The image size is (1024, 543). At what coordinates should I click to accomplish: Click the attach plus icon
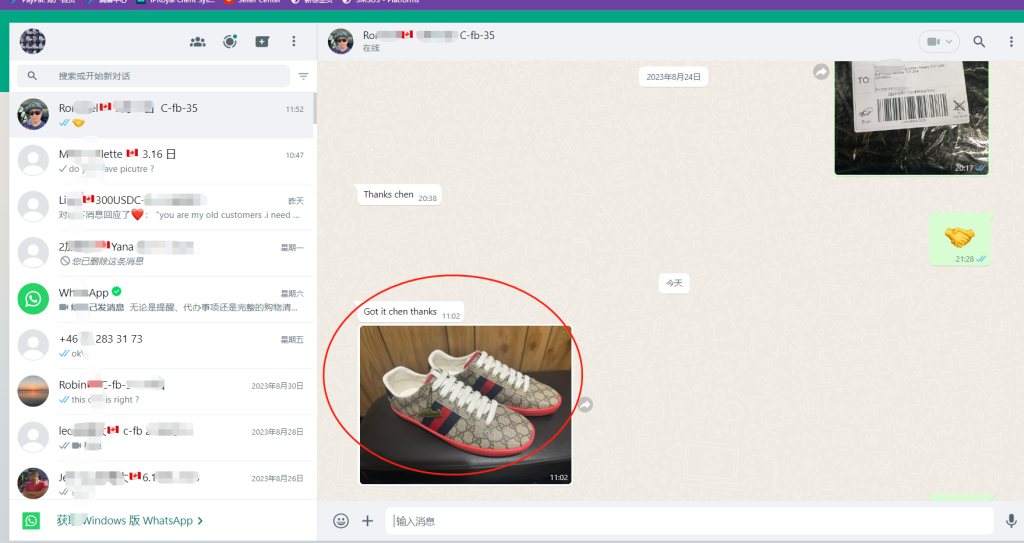(367, 521)
